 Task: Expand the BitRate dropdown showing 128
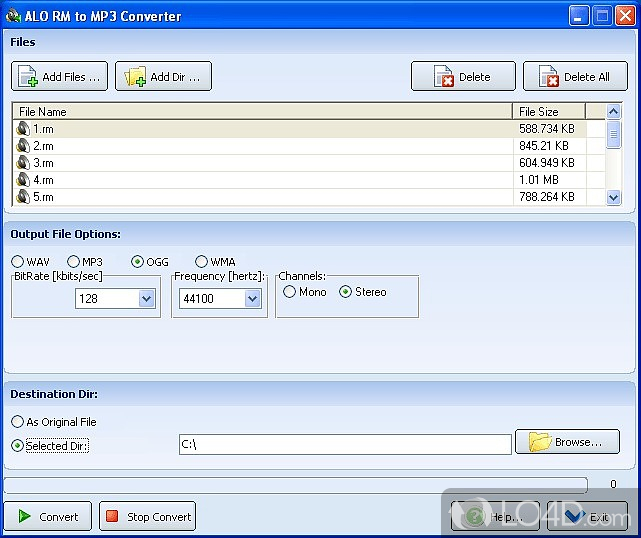pyautogui.click(x=146, y=299)
